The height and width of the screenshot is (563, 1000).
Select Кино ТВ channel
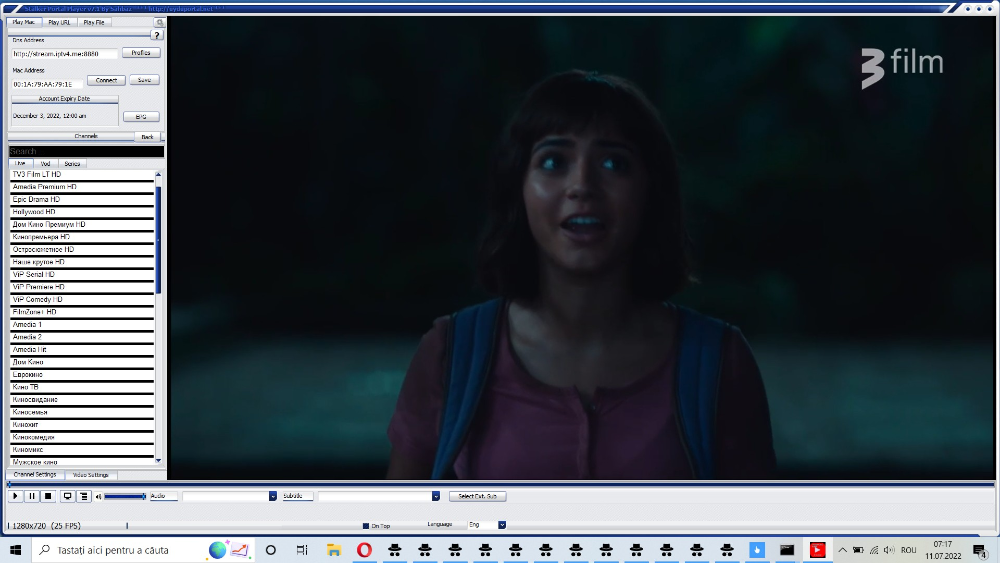click(x=82, y=387)
